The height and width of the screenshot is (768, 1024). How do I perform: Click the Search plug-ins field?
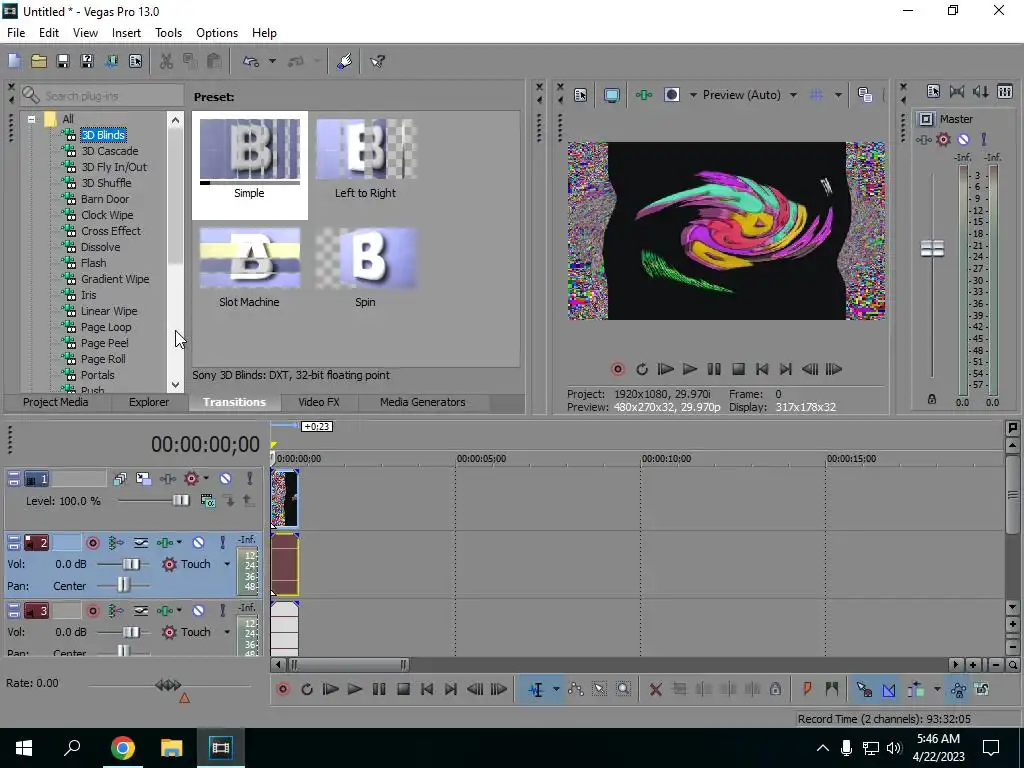point(101,95)
